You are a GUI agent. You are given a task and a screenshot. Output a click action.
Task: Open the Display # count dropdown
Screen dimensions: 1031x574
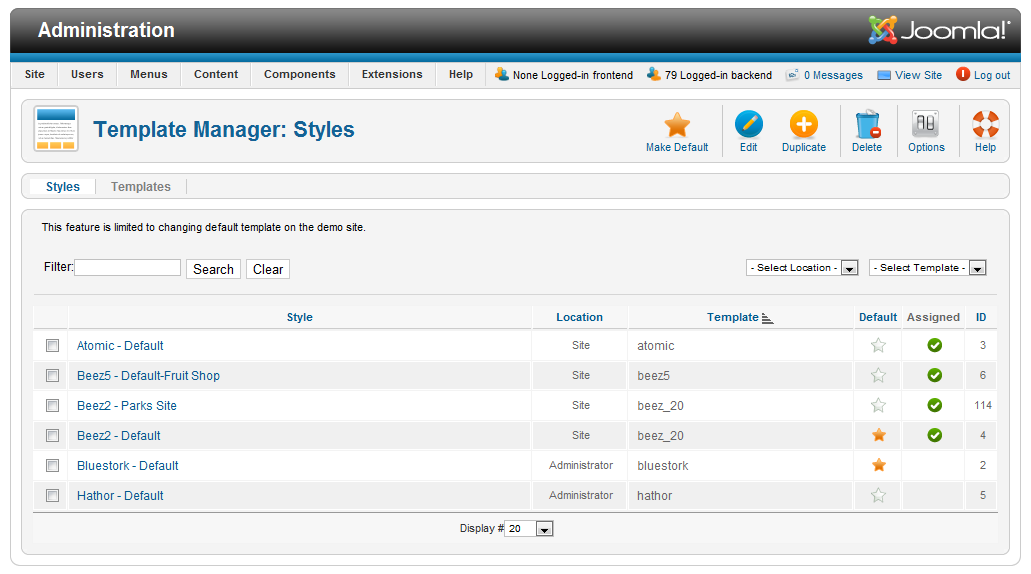529,529
